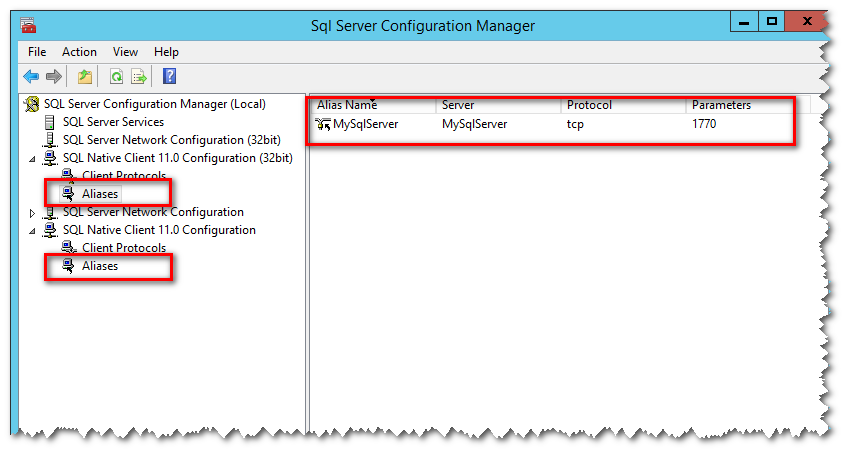This screenshot has height=455, width=848.
Task: Click the SQL Server Services node icon
Action: point(50,122)
